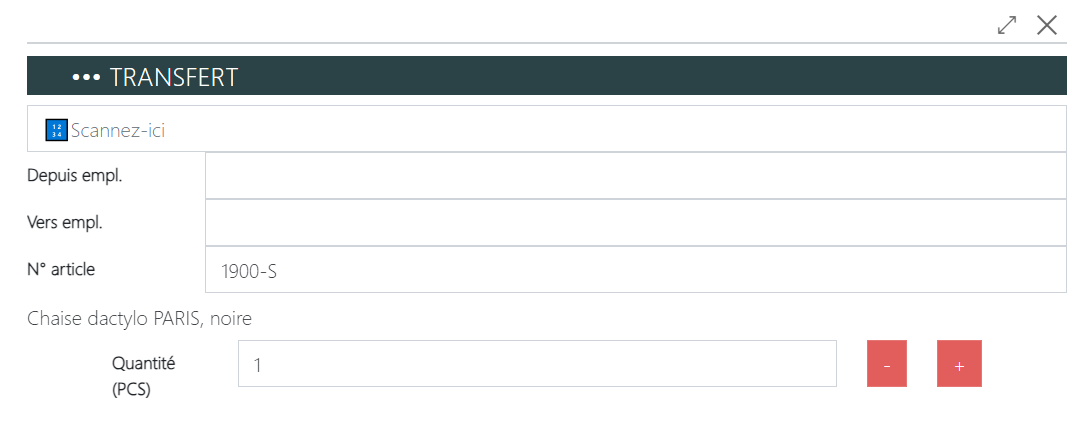This screenshot has height=435, width=1087.
Task: Increase quantity with the red plus button
Action: click(959, 364)
